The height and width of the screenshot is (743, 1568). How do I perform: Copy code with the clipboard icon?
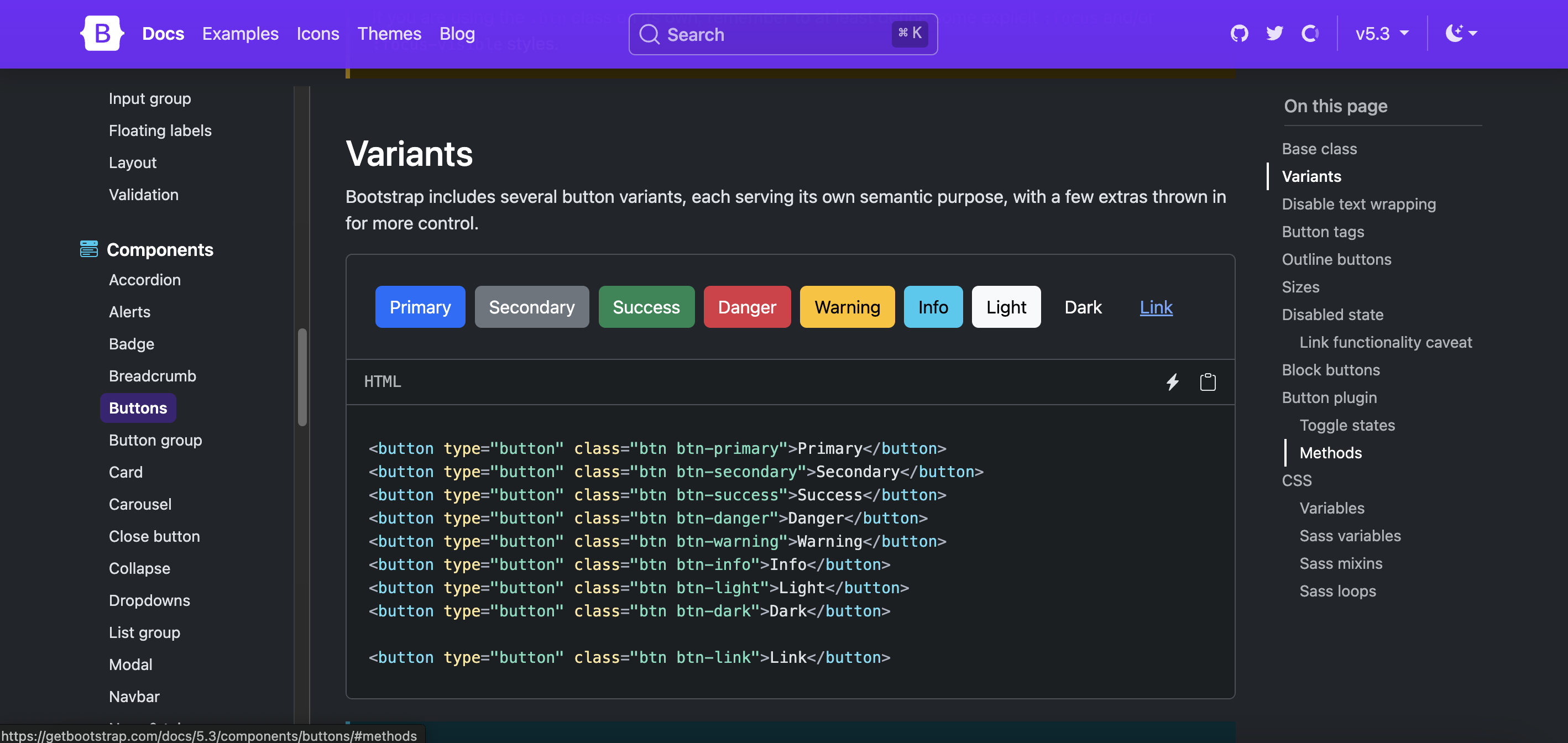(1208, 381)
